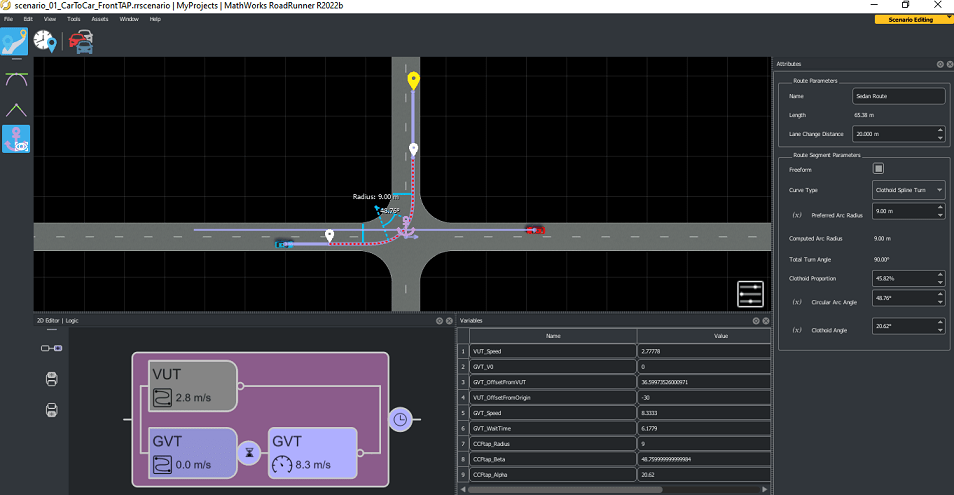The width and height of the screenshot is (954, 495).
Task: Open the Tools menu
Action: point(73,19)
